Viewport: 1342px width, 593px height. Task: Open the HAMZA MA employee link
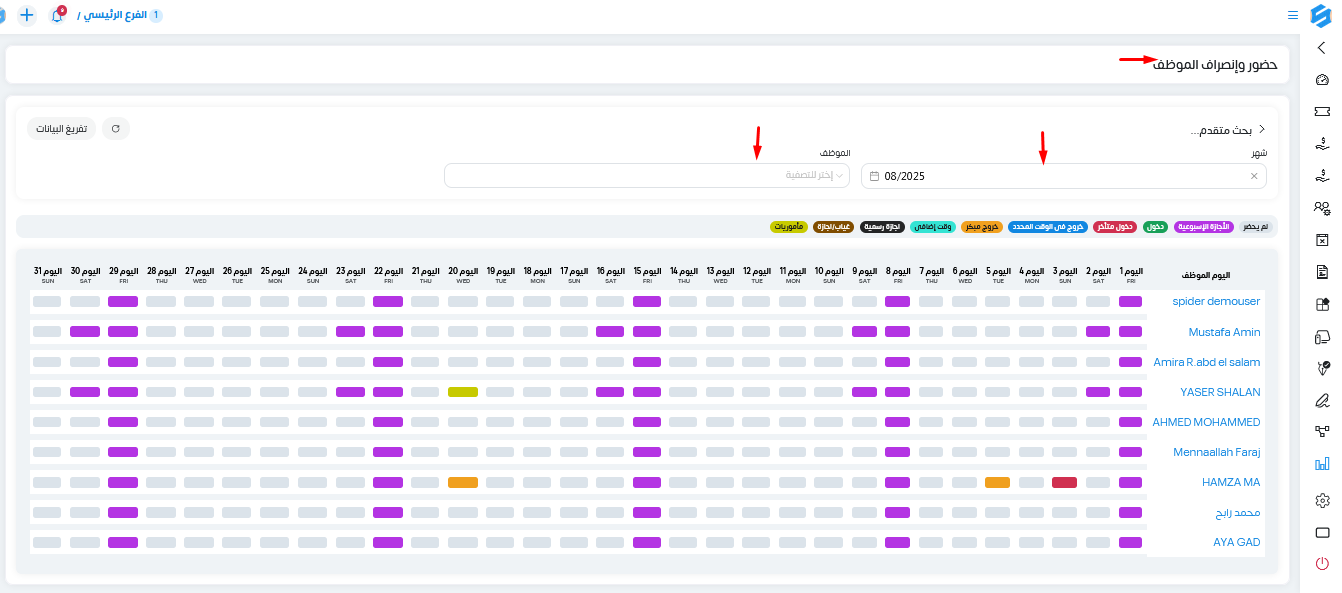(1231, 482)
